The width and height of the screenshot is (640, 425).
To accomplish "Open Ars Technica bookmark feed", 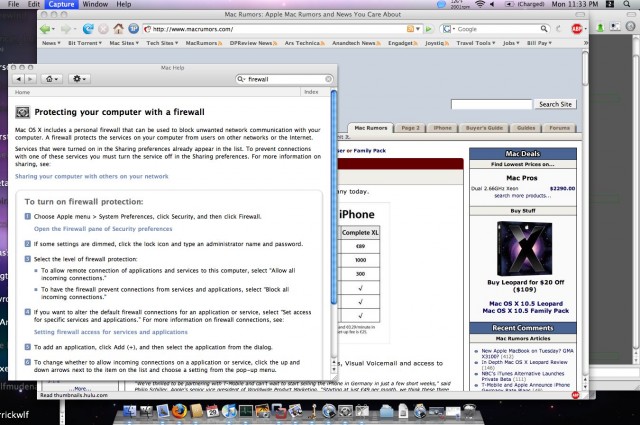I will 304,43.
